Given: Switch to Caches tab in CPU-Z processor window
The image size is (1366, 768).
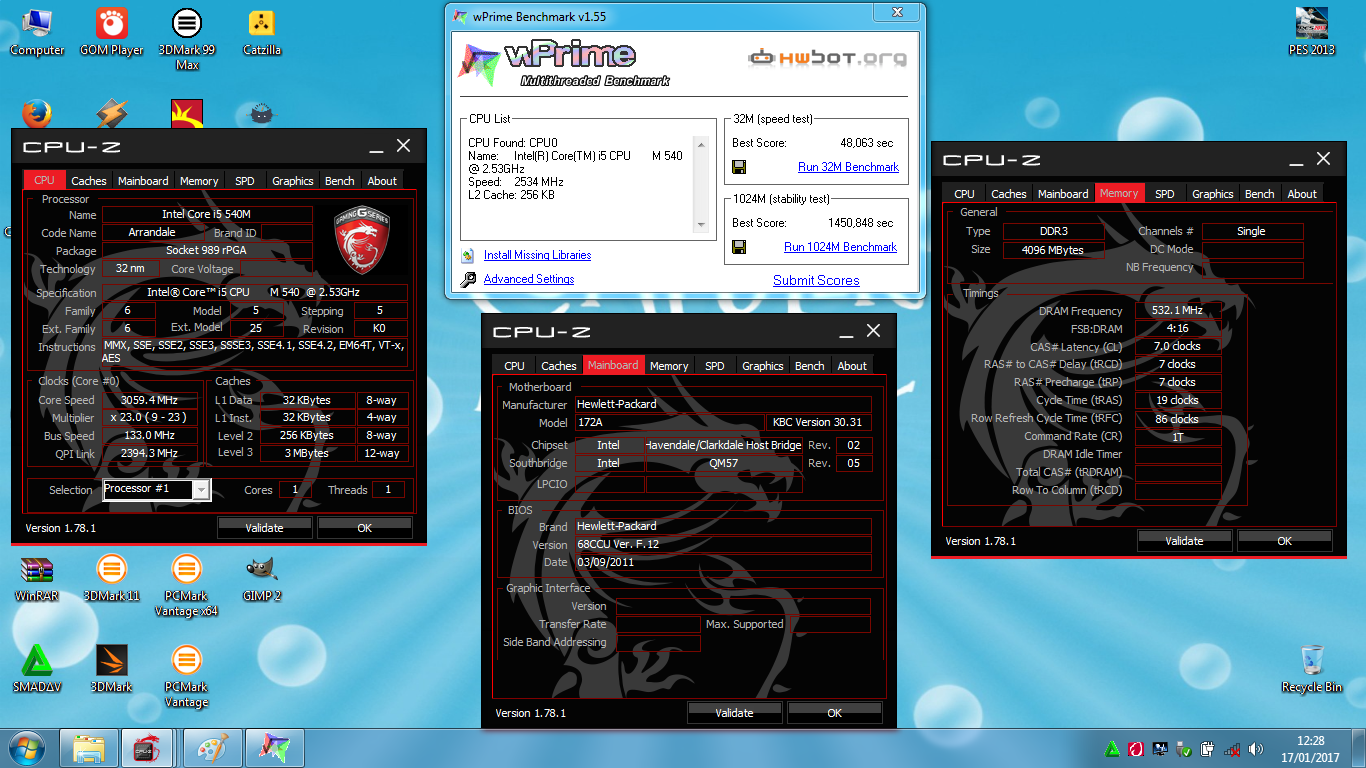Looking at the screenshot, I should pyautogui.click(x=88, y=181).
